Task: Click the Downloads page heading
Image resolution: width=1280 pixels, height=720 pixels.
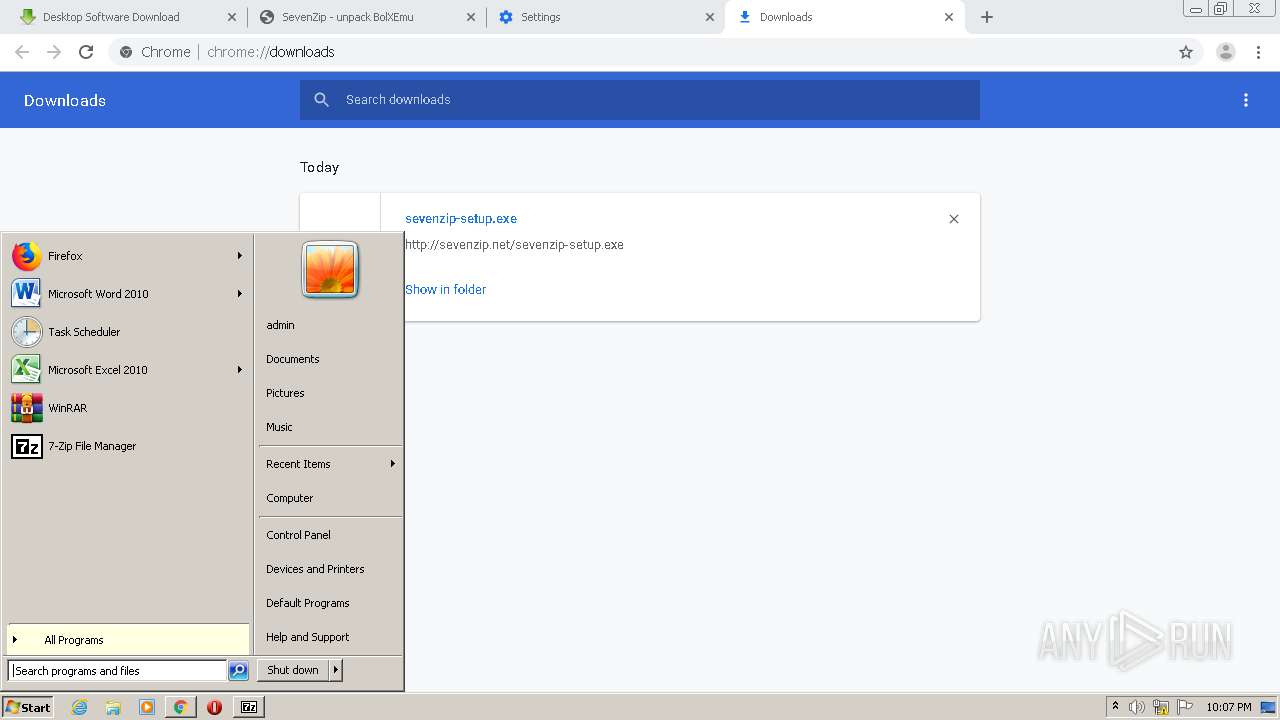Action: point(65,100)
